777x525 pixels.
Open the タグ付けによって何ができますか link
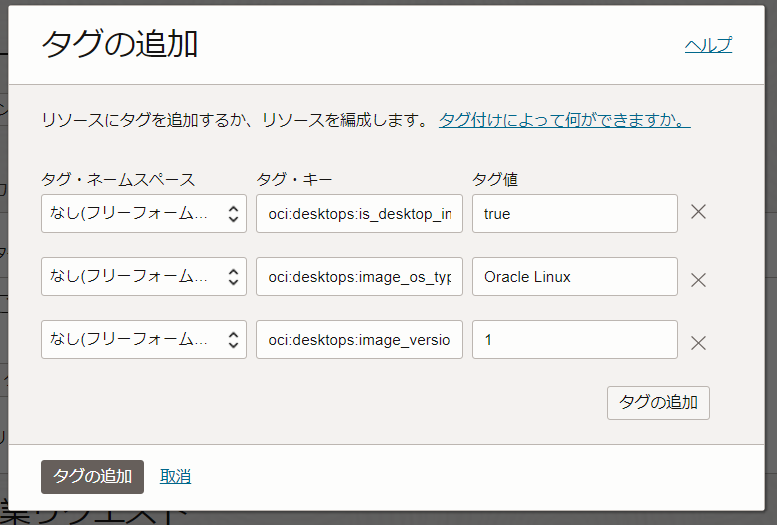564,120
